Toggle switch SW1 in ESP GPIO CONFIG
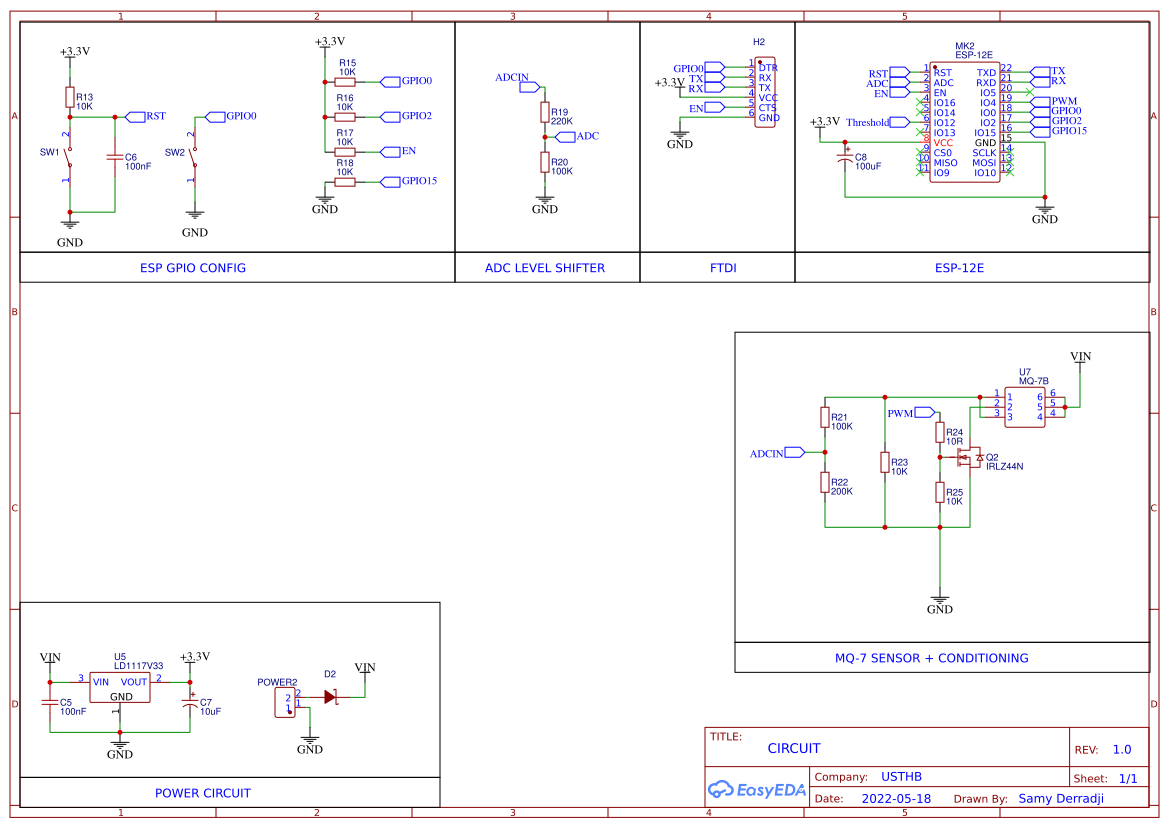The image size is (1169, 828). pyautogui.click(x=69, y=155)
